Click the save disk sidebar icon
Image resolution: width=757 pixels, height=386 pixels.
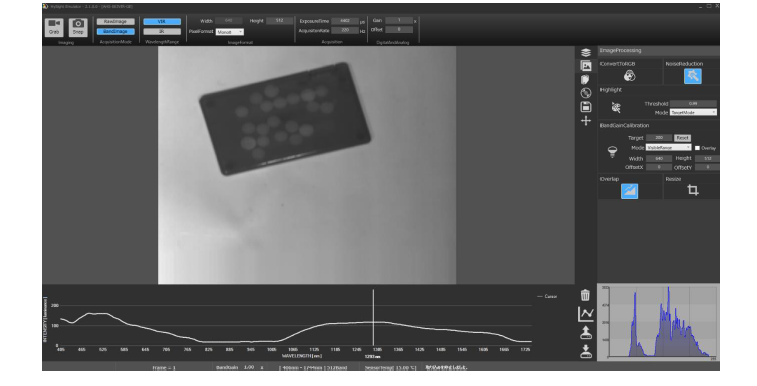click(586, 107)
